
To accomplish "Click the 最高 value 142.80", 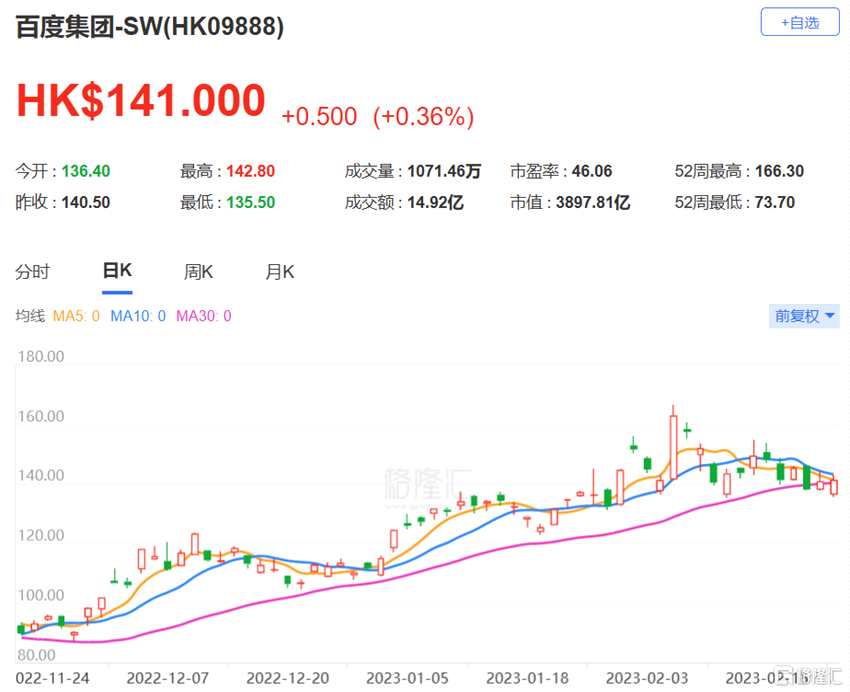I will (x=250, y=171).
